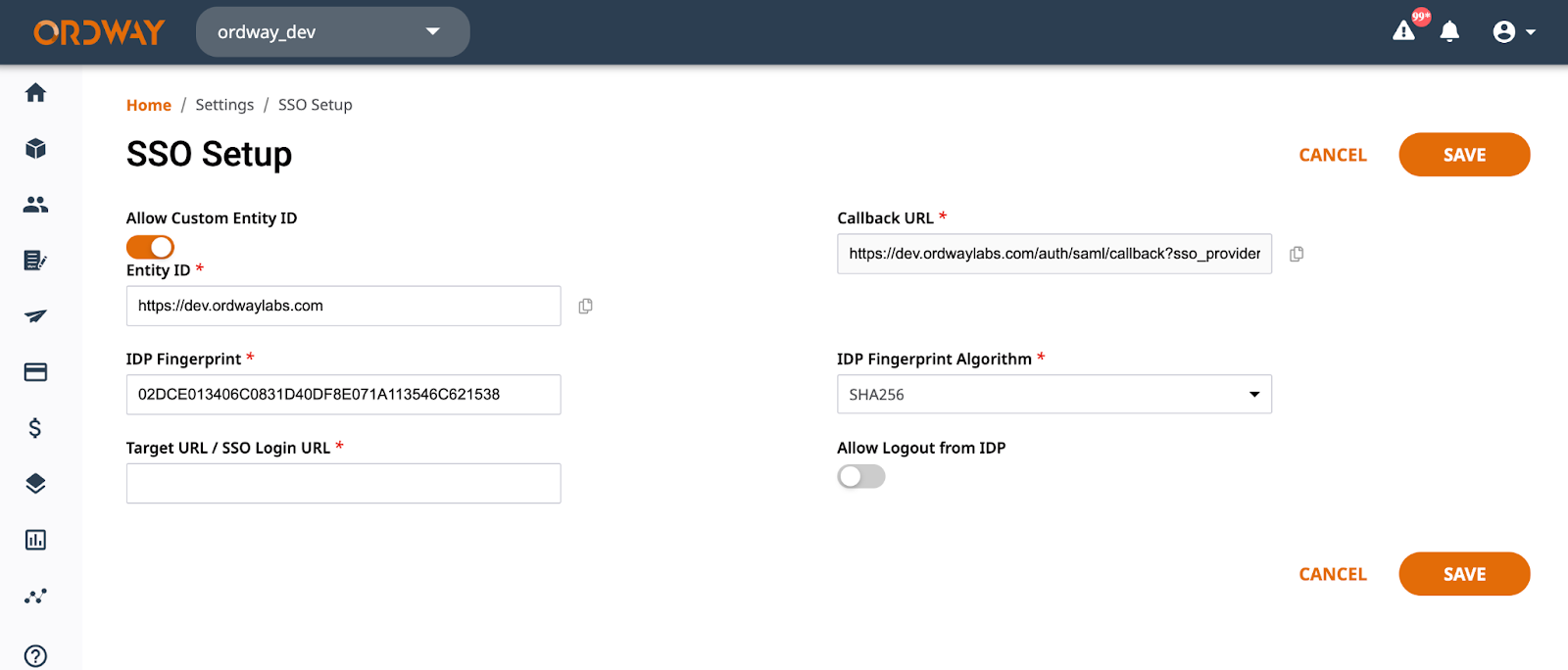Open the user account menu
Viewport: 1568px width, 670px height.
1514,32
